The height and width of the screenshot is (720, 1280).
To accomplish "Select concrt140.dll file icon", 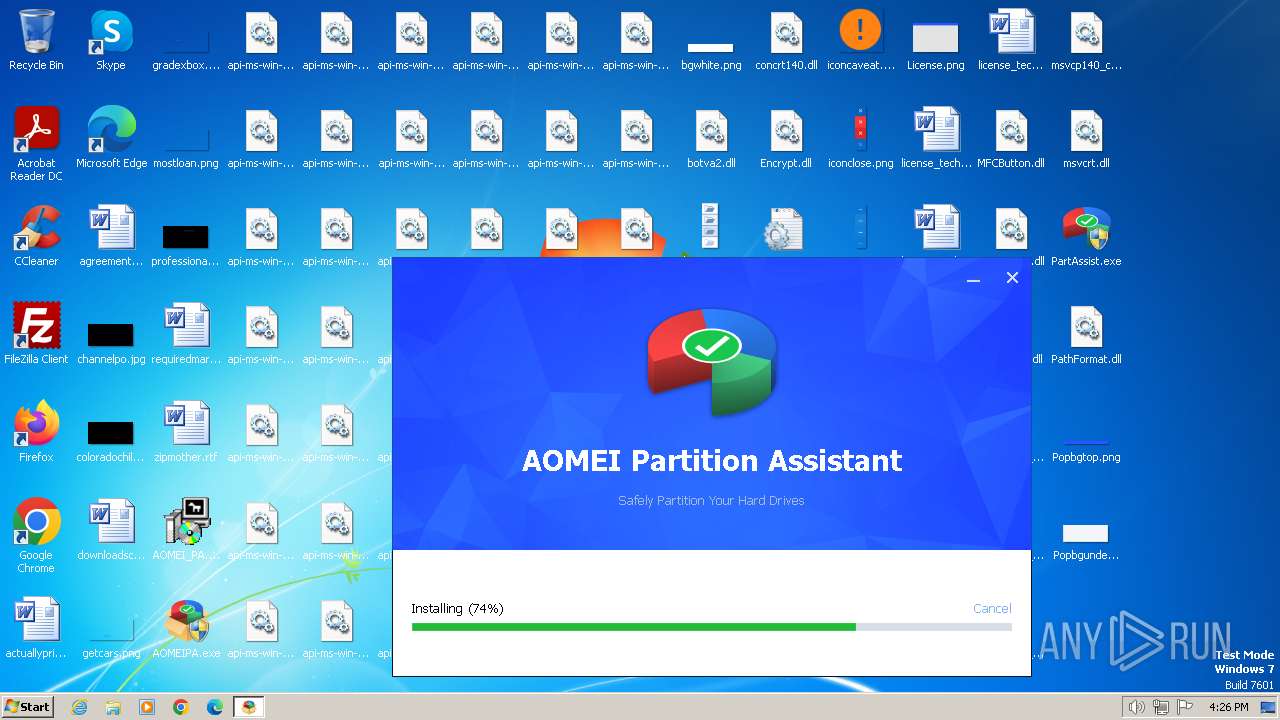I will [786, 41].
